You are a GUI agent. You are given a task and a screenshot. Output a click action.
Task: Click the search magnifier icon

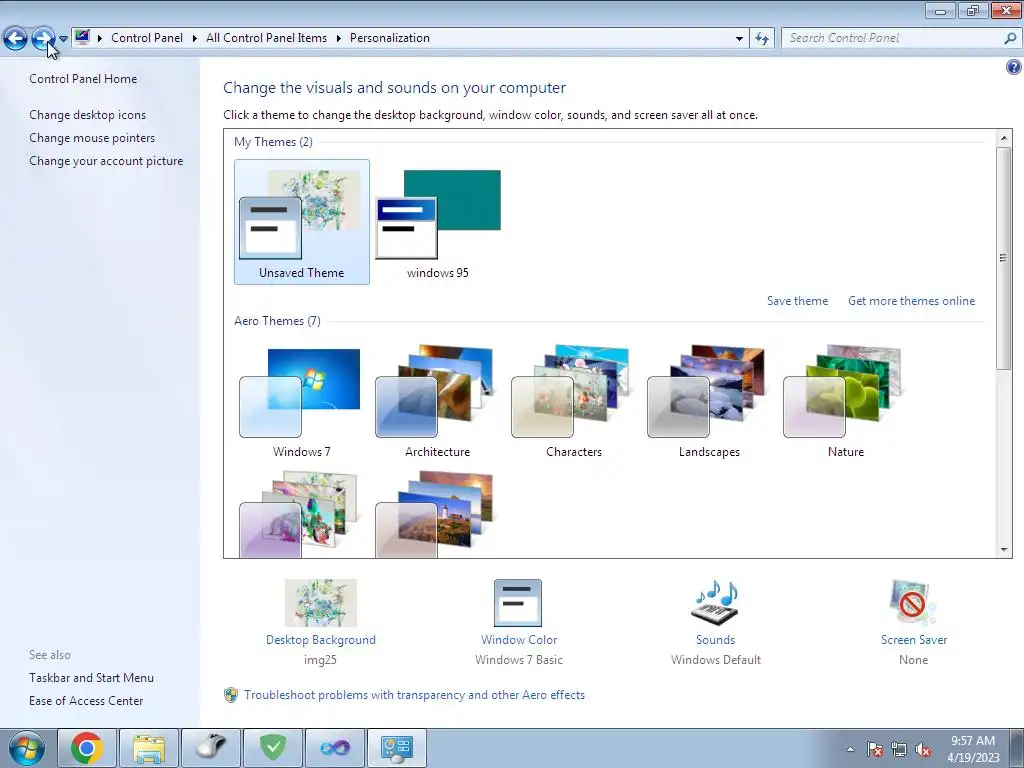(1010, 38)
